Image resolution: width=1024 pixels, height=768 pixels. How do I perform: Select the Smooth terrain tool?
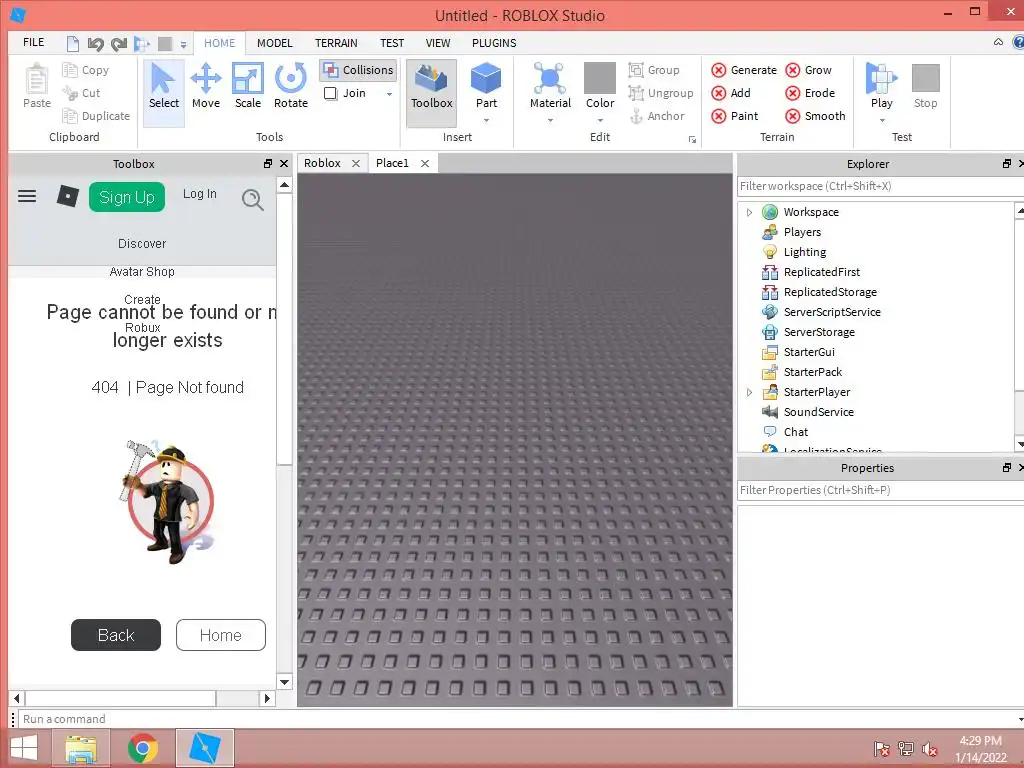pyautogui.click(x=815, y=116)
